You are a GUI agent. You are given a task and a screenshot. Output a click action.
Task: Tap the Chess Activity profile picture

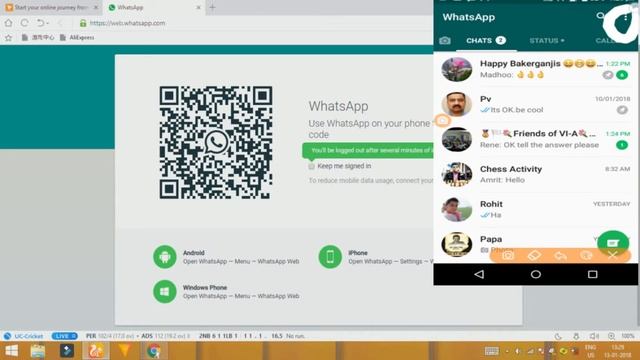tap(457, 174)
